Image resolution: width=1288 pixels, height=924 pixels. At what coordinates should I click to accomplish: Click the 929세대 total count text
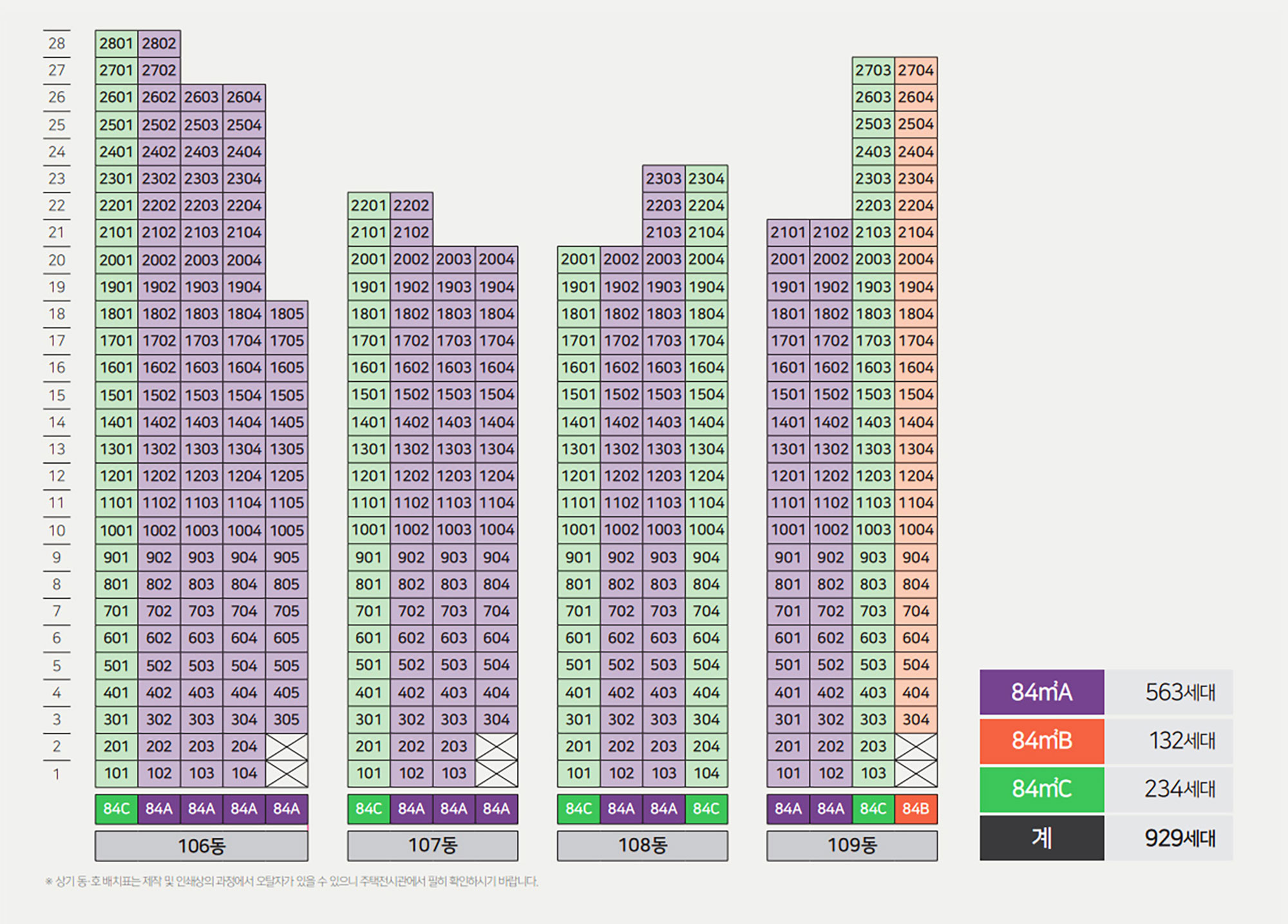click(1180, 838)
